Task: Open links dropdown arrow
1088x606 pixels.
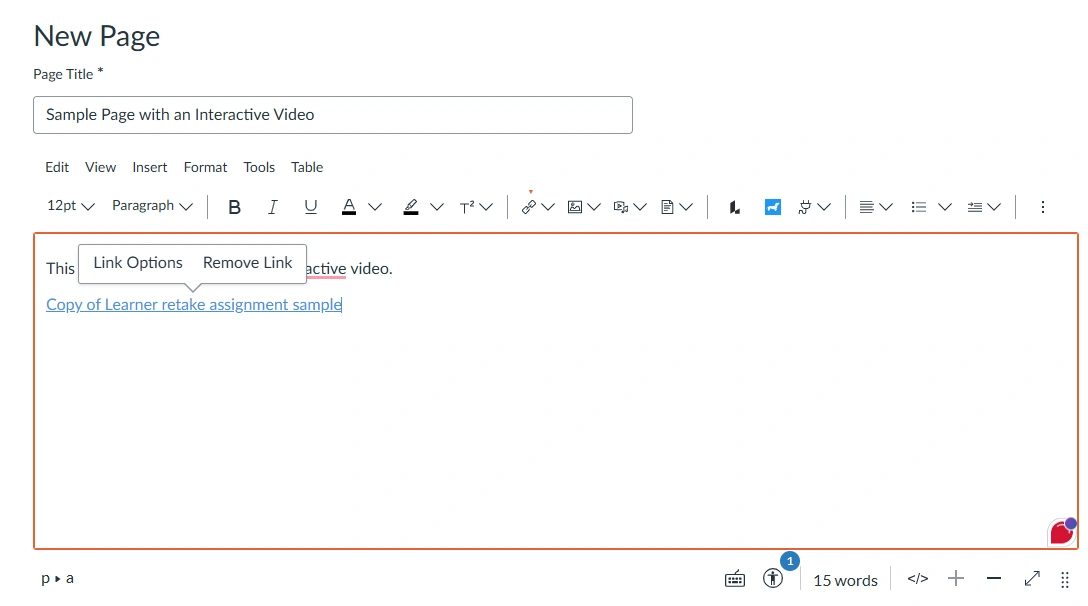Action: tap(548, 207)
